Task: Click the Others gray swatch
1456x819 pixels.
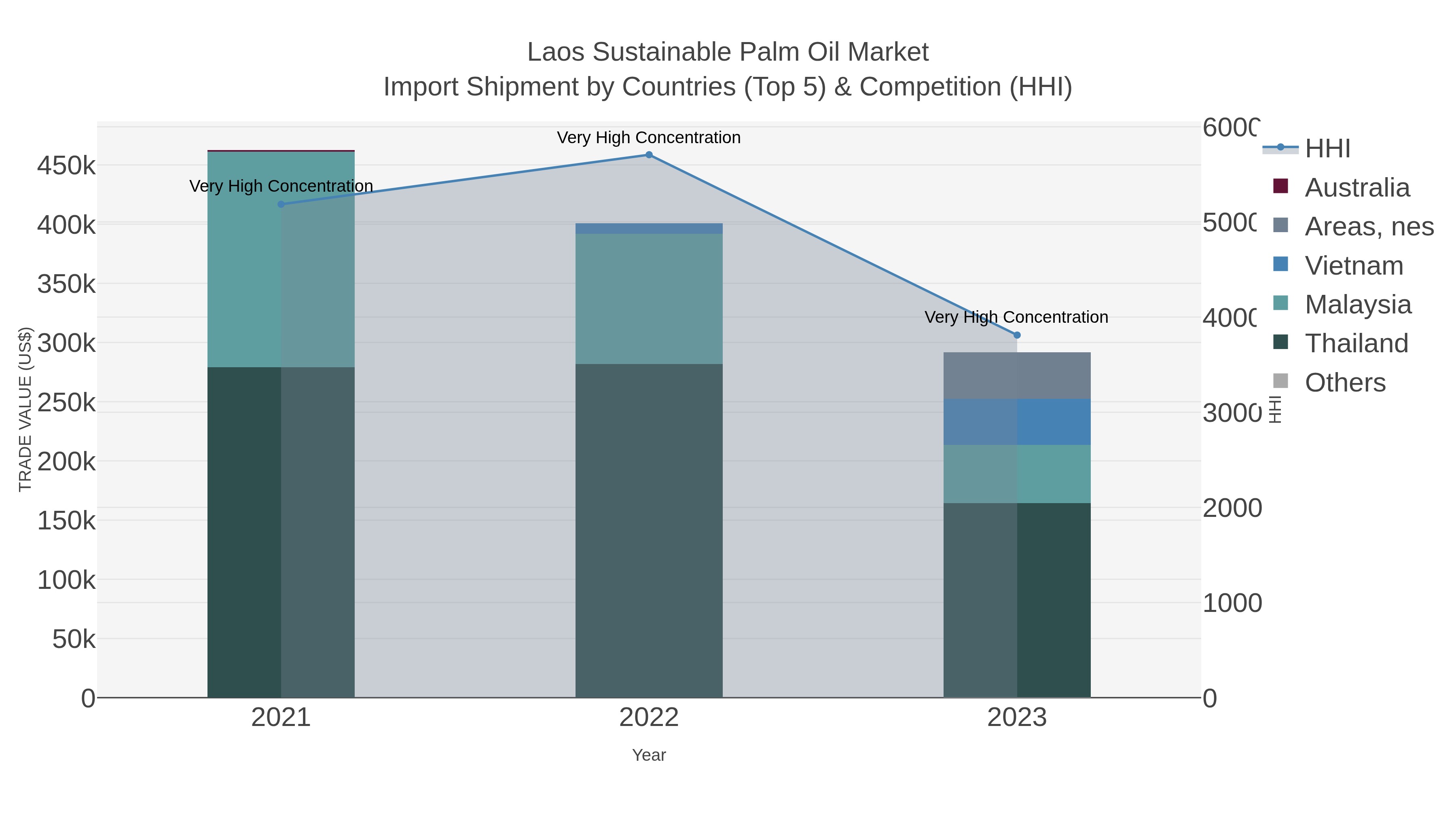Action: (1280, 381)
